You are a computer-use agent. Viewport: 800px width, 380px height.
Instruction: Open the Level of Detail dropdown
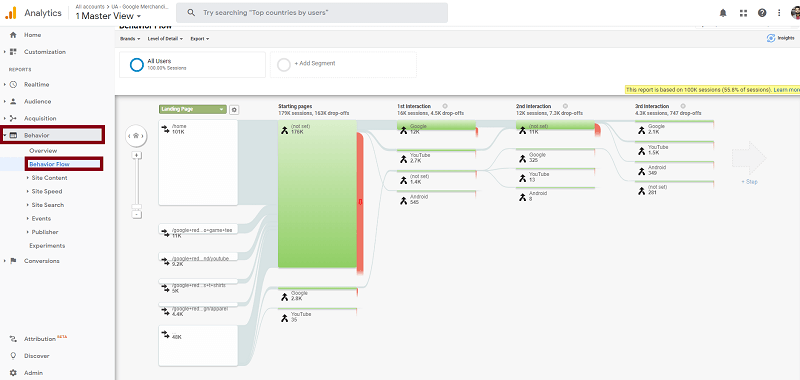click(x=166, y=39)
